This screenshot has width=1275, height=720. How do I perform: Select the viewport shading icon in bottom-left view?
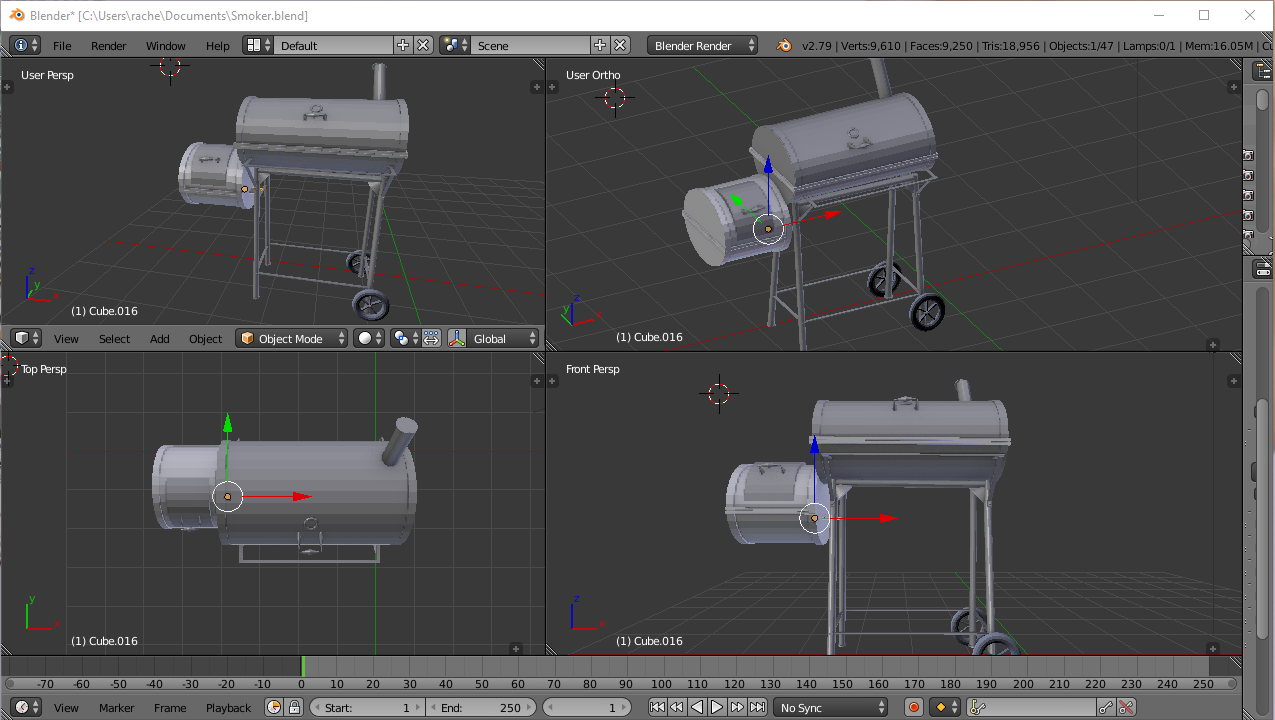pyautogui.click(x=367, y=337)
